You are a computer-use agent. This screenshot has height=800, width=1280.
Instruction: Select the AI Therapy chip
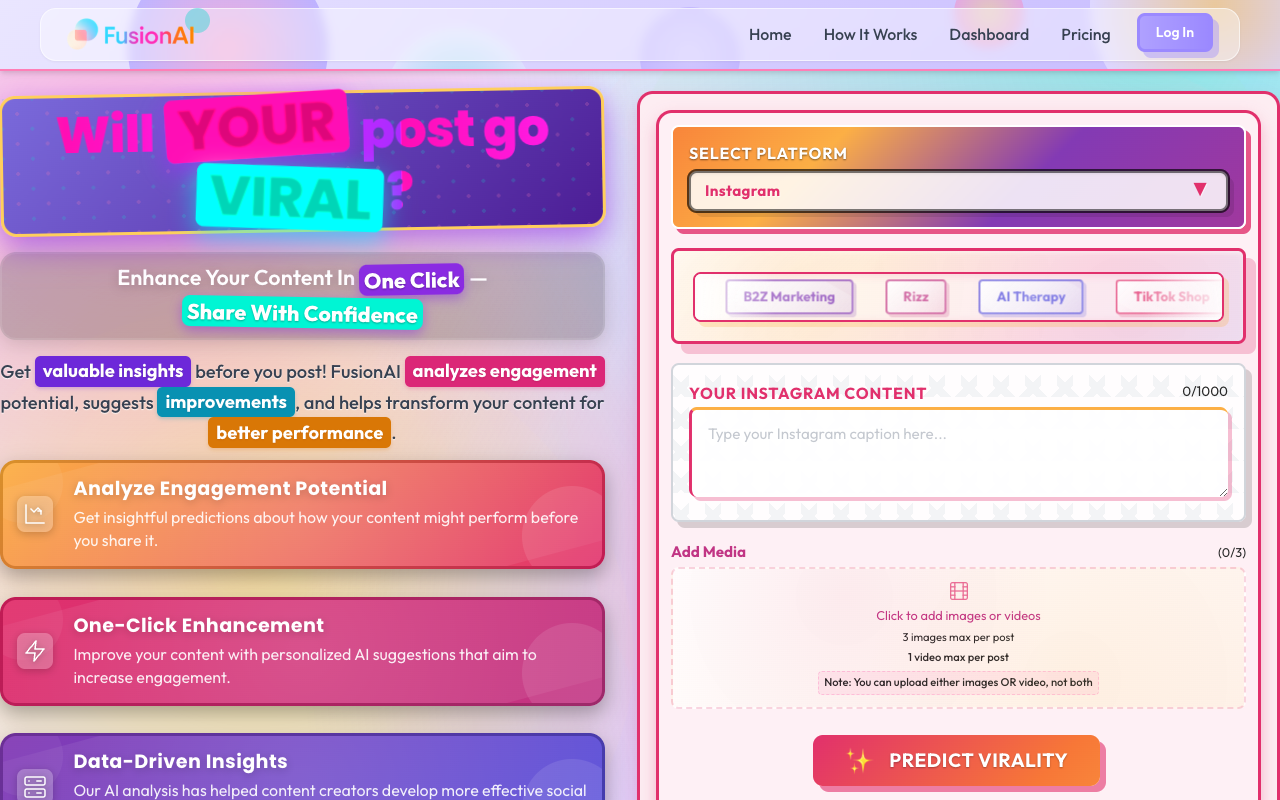[1031, 297]
